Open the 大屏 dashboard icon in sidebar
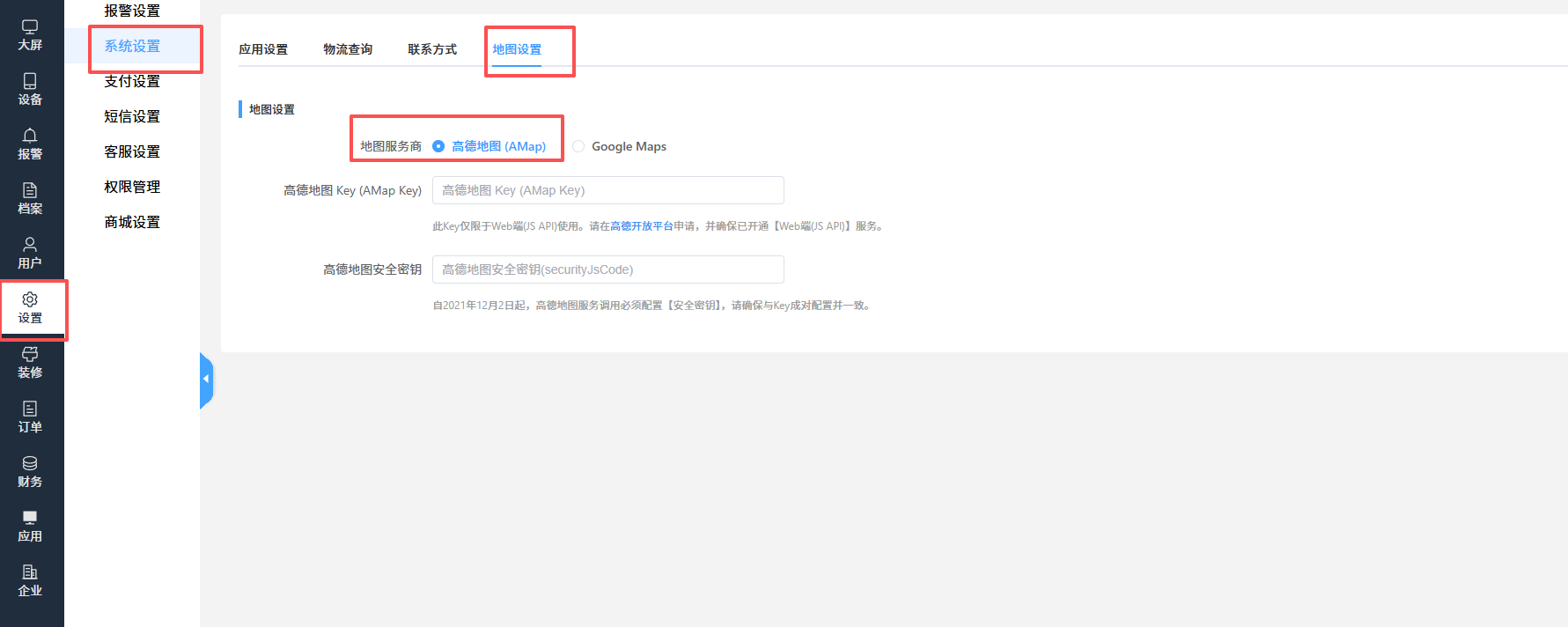Screen dimensions: 1568x627 (x=30, y=35)
